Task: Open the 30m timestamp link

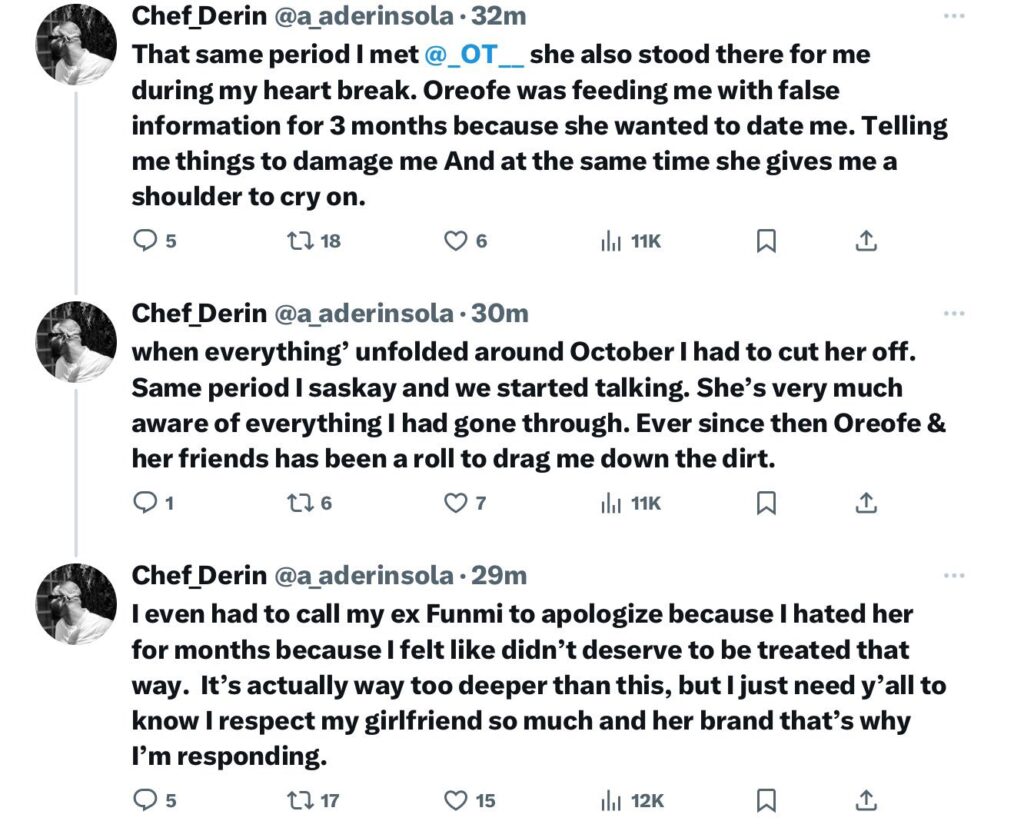Action: [499, 314]
